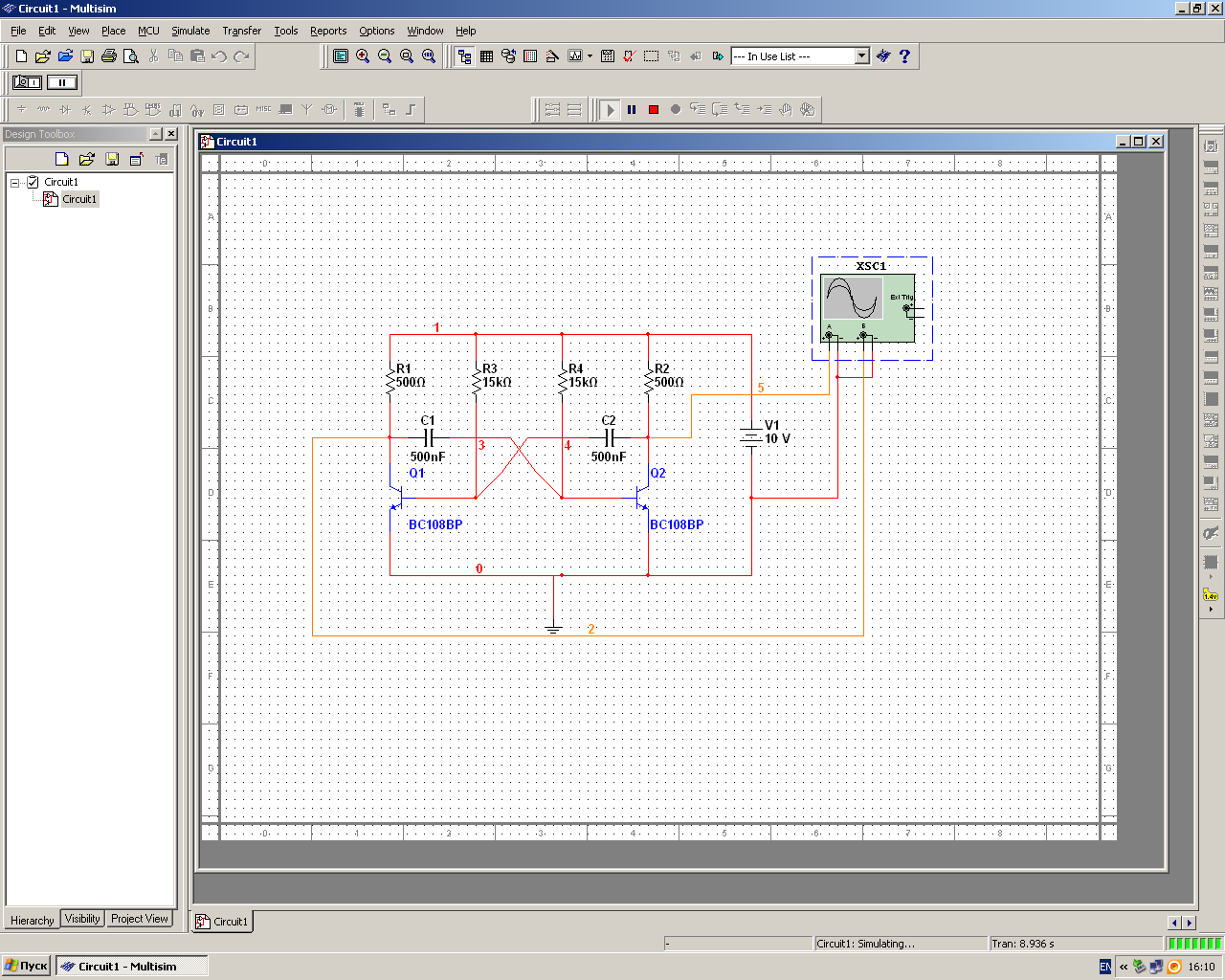Stop the simulation with the red square
The width and height of the screenshot is (1225, 980).
pyautogui.click(x=654, y=110)
